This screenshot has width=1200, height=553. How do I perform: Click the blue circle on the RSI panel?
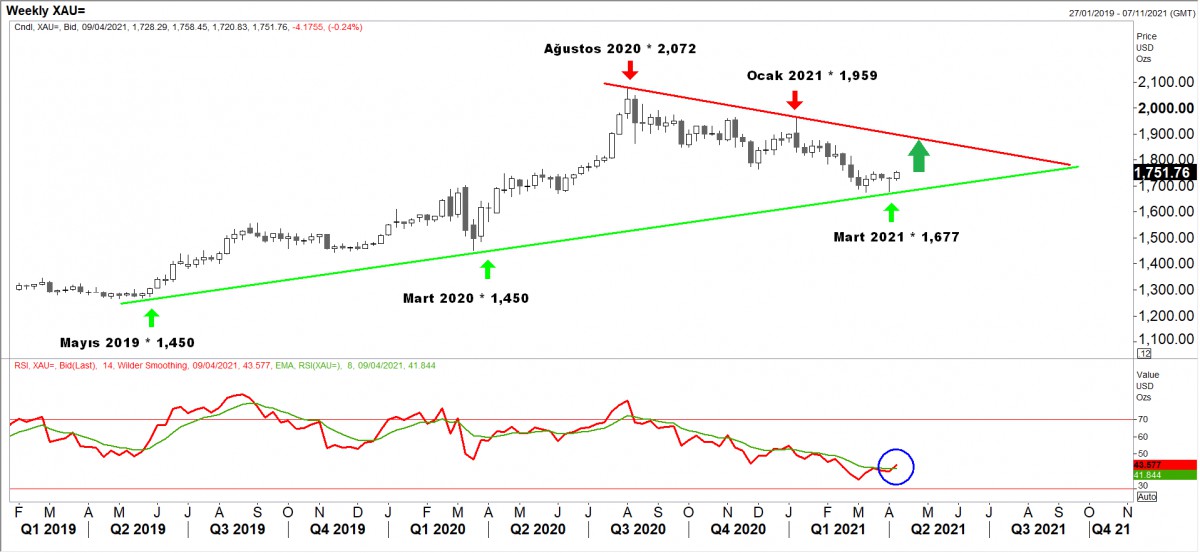(894, 467)
